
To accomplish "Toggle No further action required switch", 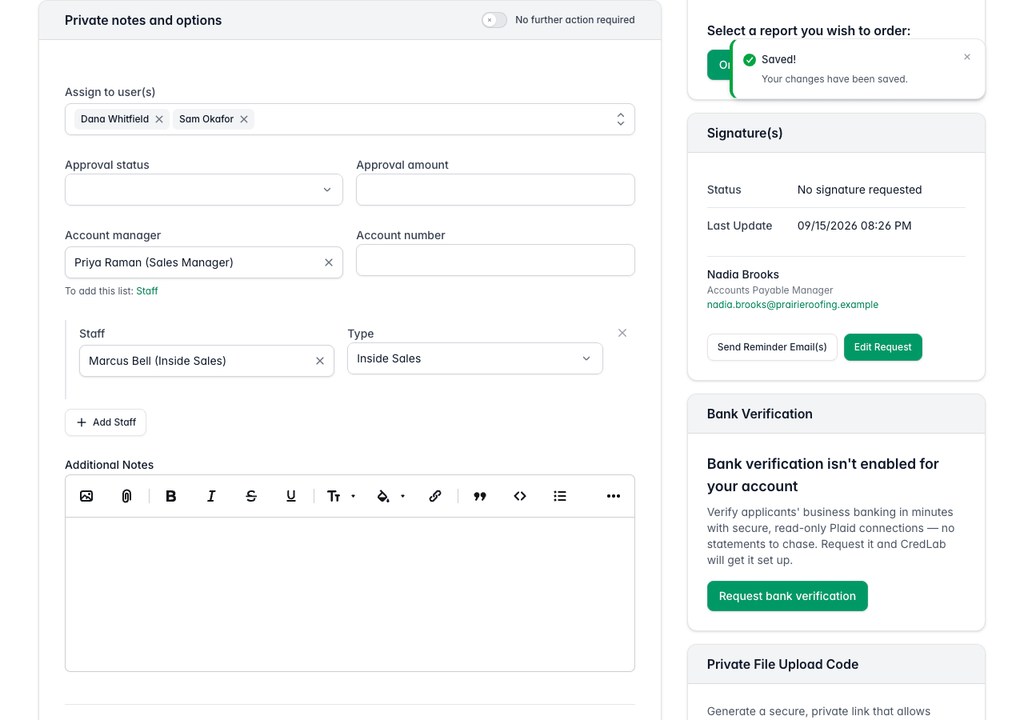I will click(494, 20).
